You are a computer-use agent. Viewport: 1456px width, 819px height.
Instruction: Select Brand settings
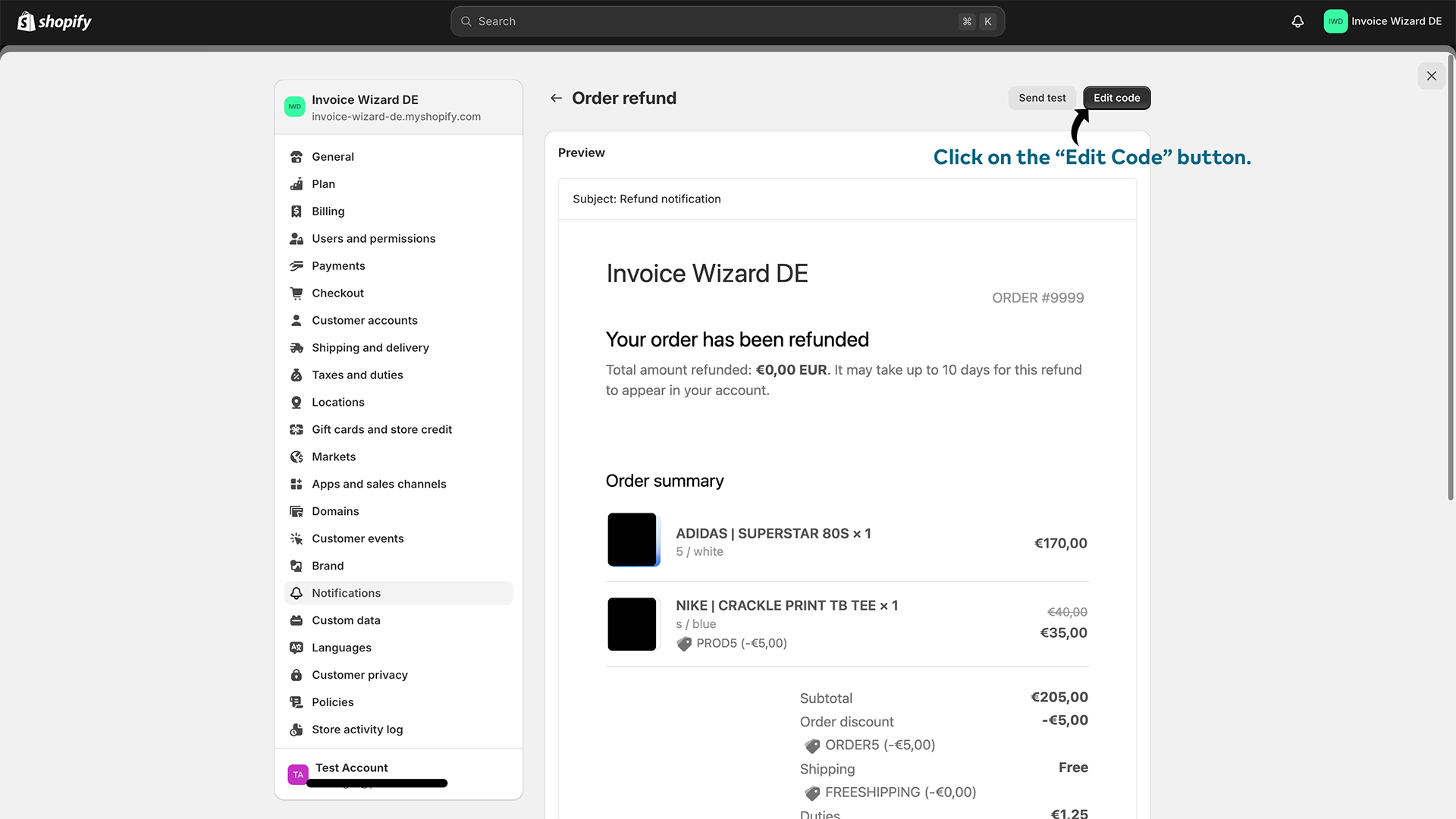pos(398,566)
